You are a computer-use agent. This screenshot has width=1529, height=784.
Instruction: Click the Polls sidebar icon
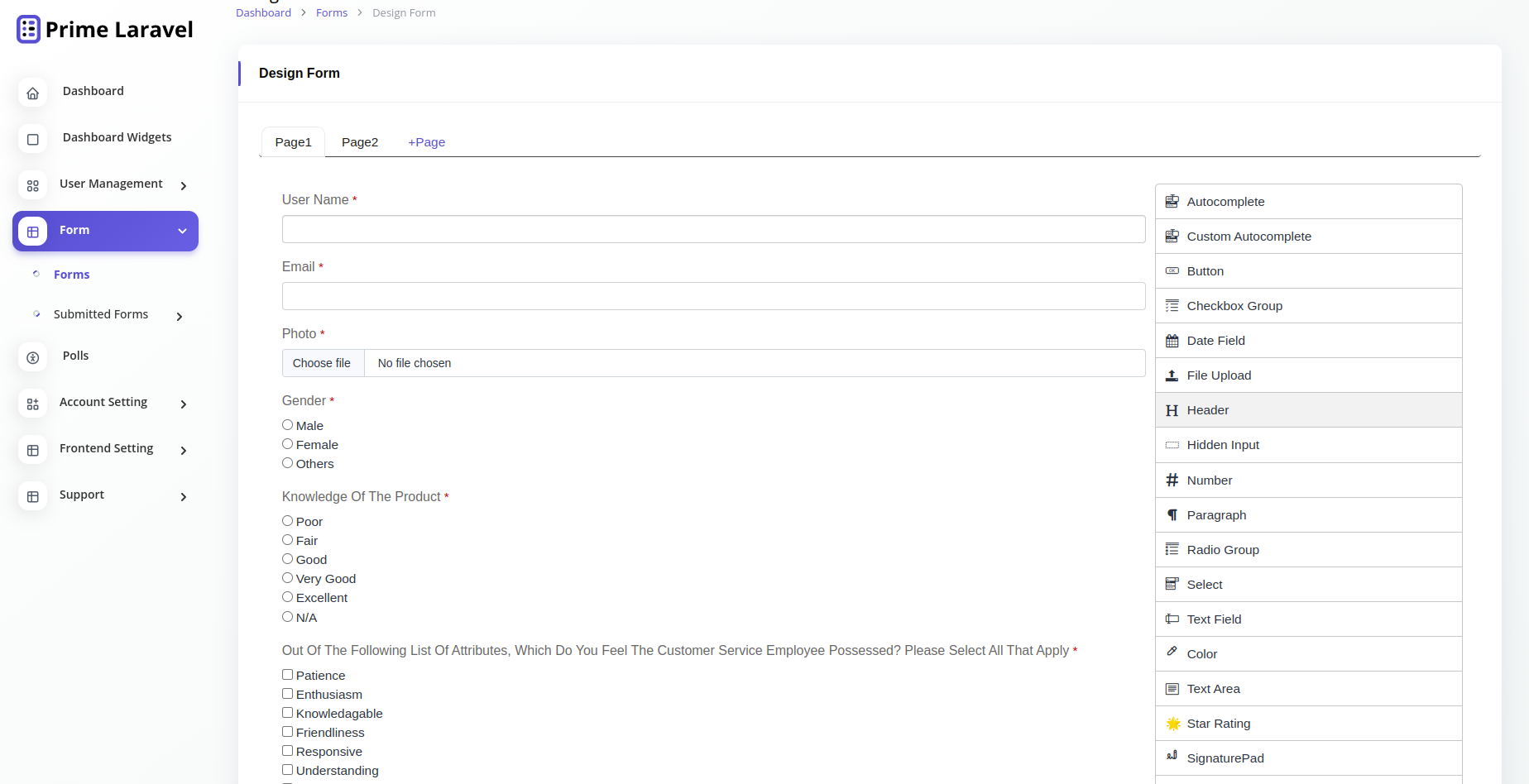33,357
